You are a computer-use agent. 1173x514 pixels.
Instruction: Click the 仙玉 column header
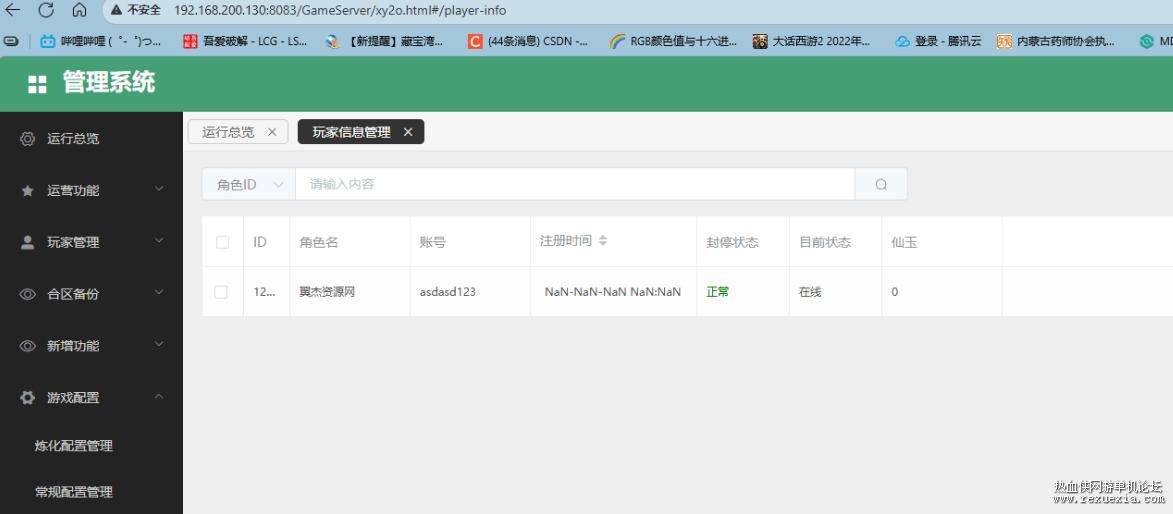904,242
